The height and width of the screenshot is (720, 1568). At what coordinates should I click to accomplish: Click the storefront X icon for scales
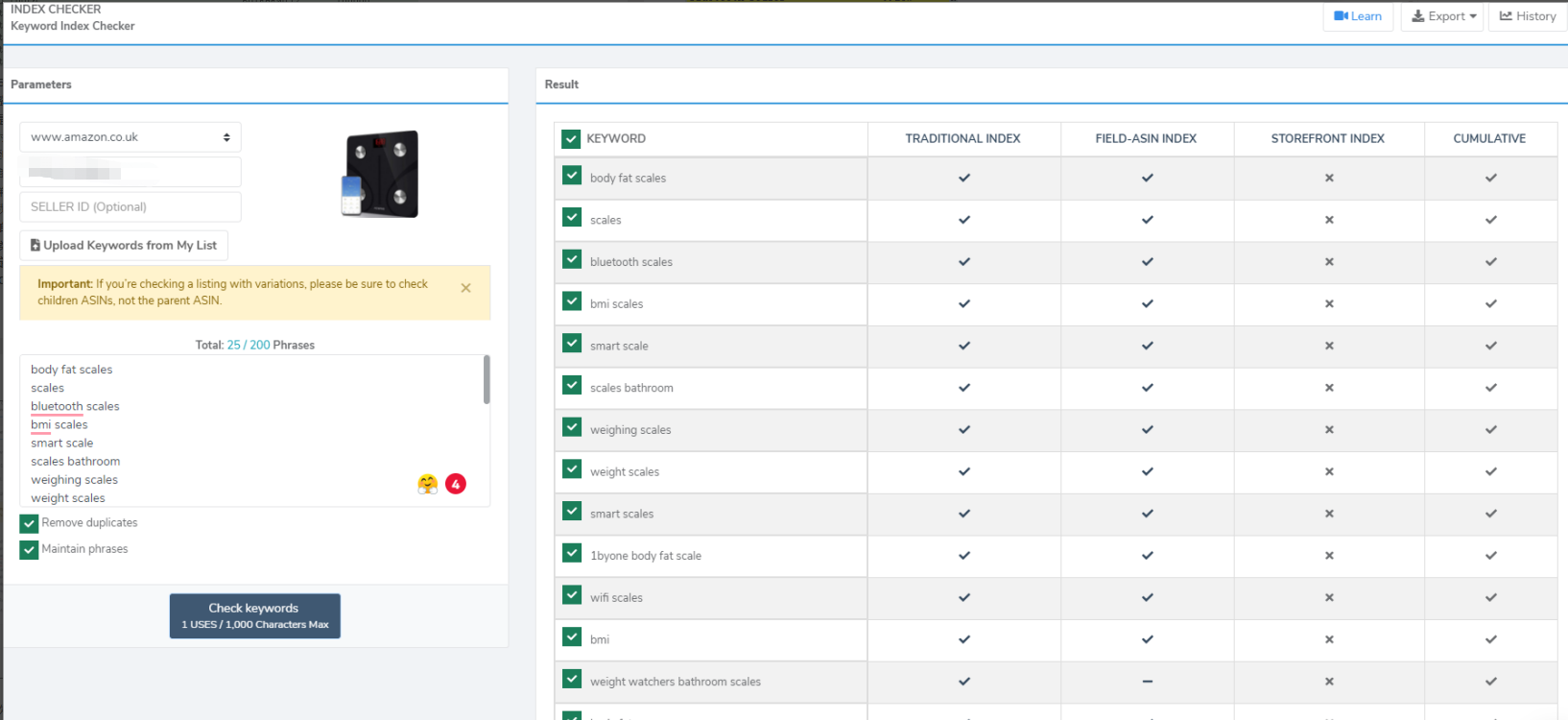tap(1329, 220)
